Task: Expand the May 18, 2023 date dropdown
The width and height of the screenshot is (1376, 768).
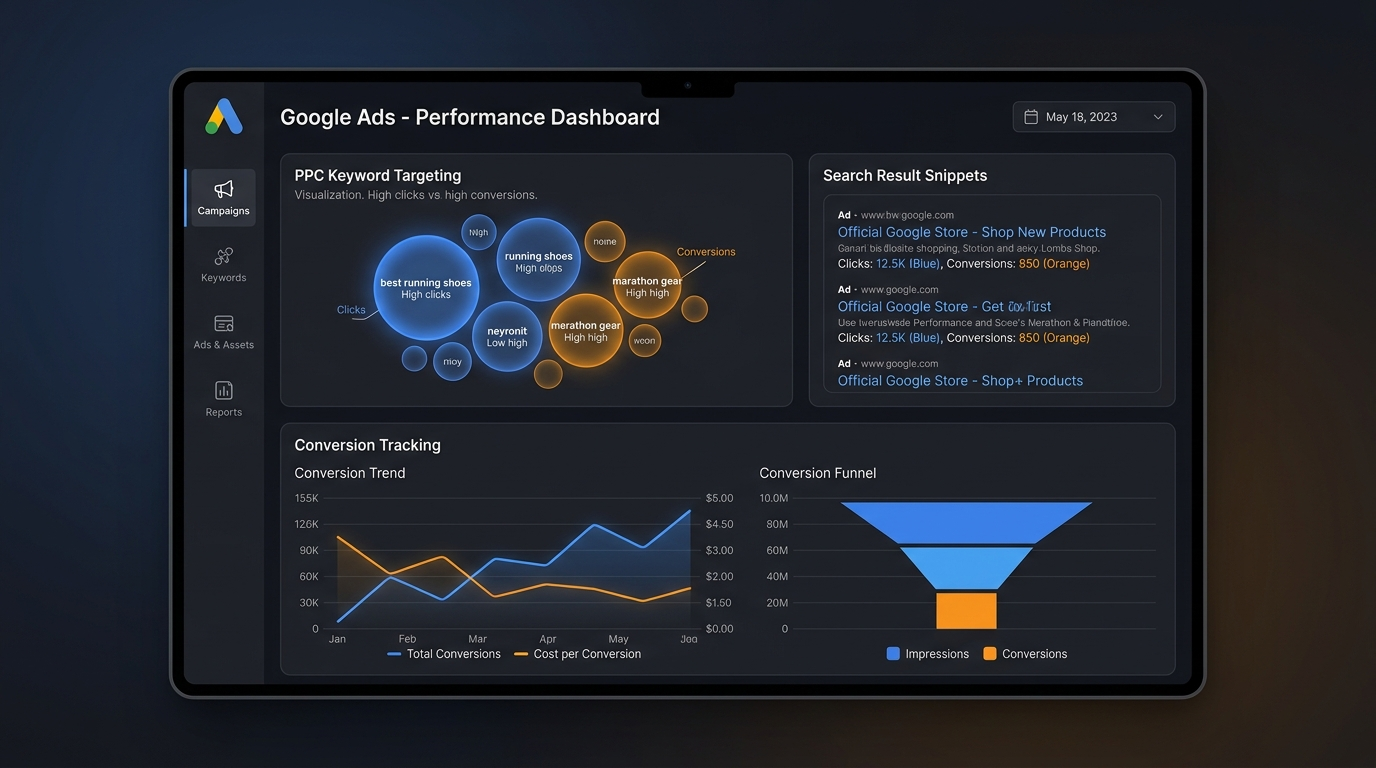Action: click(1094, 117)
